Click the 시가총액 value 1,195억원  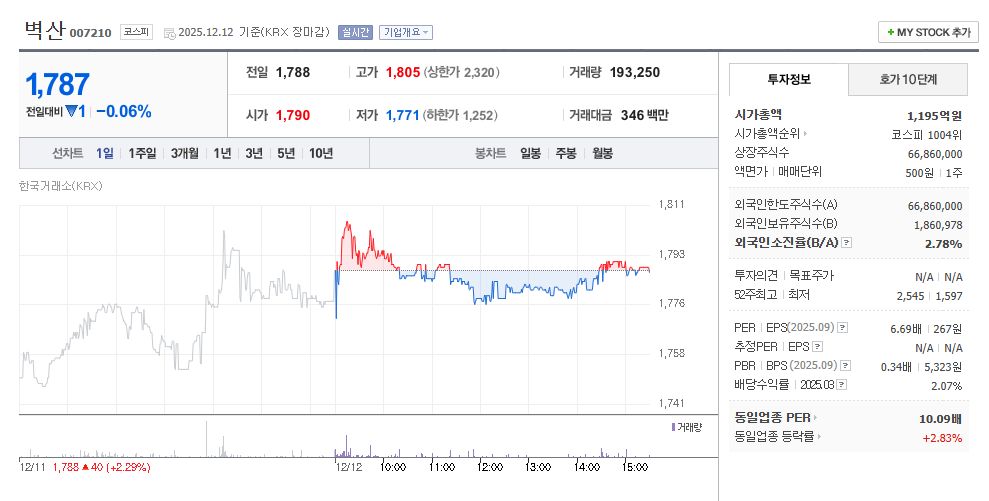click(934, 115)
